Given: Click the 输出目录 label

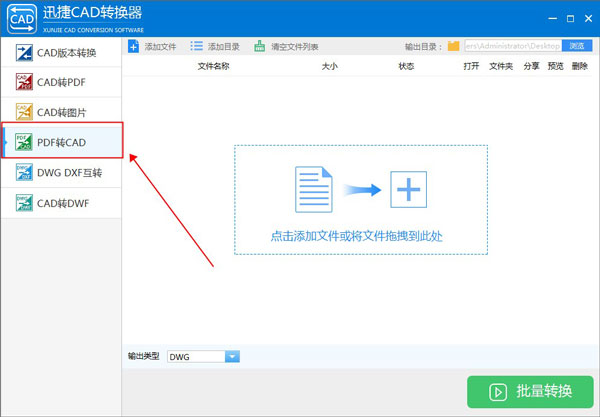Looking at the screenshot, I should (x=424, y=47).
